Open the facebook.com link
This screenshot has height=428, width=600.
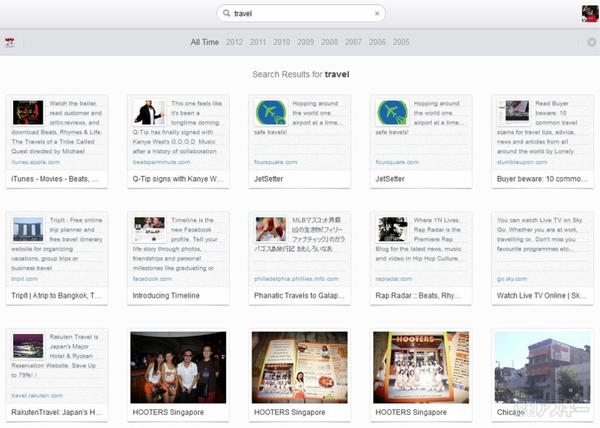(152, 279)
